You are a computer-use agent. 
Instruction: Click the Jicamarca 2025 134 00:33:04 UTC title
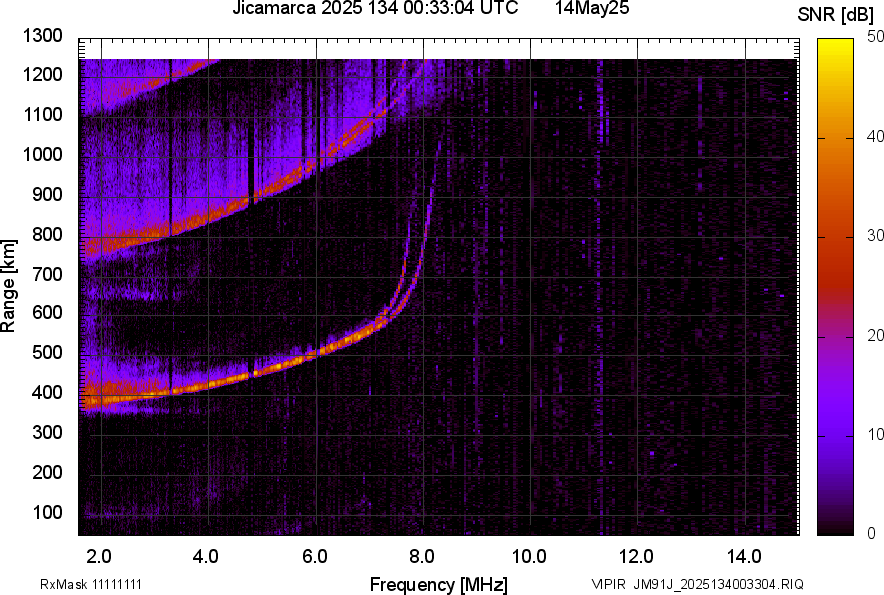tap(375, 8)
